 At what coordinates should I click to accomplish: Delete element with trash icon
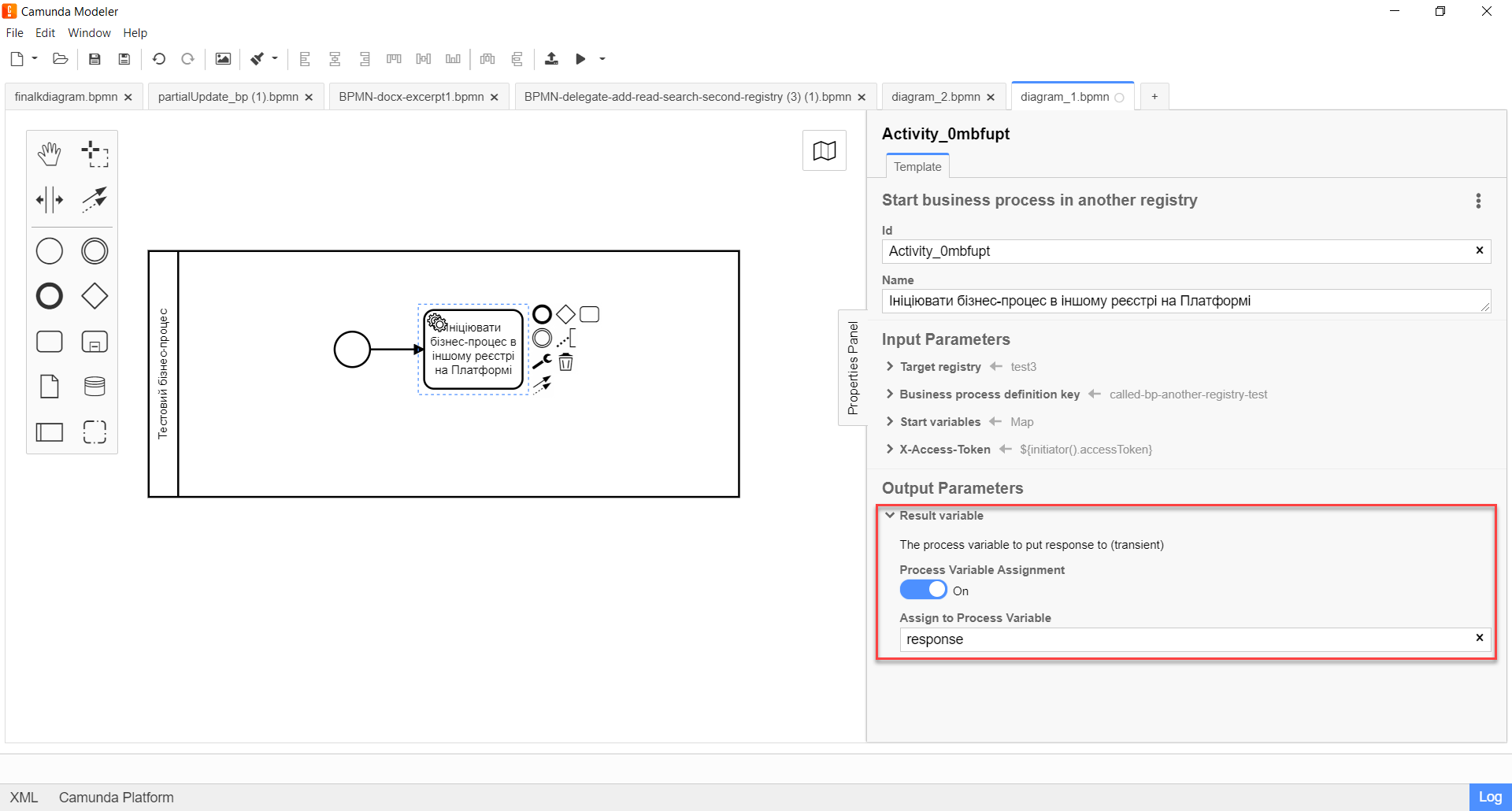(x=565, y=362)
